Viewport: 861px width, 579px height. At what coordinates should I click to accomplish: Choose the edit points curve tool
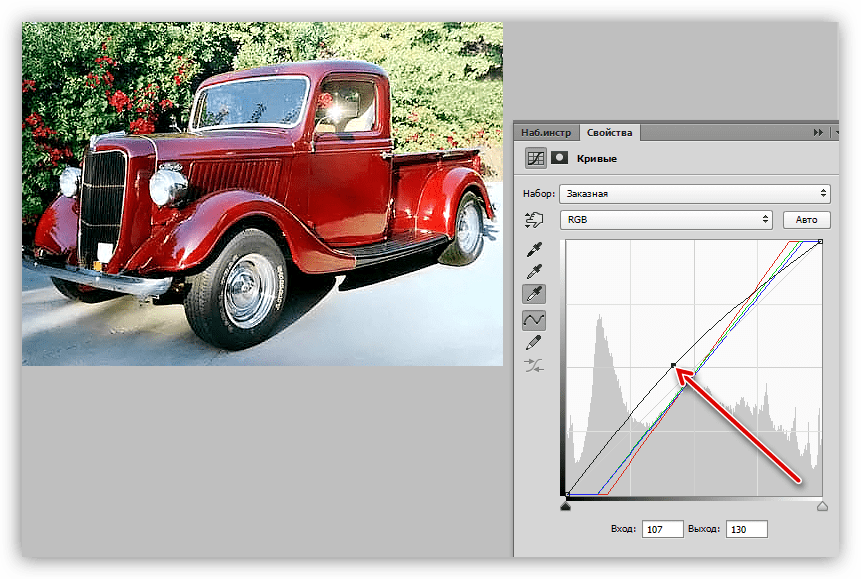click(534, 320)
